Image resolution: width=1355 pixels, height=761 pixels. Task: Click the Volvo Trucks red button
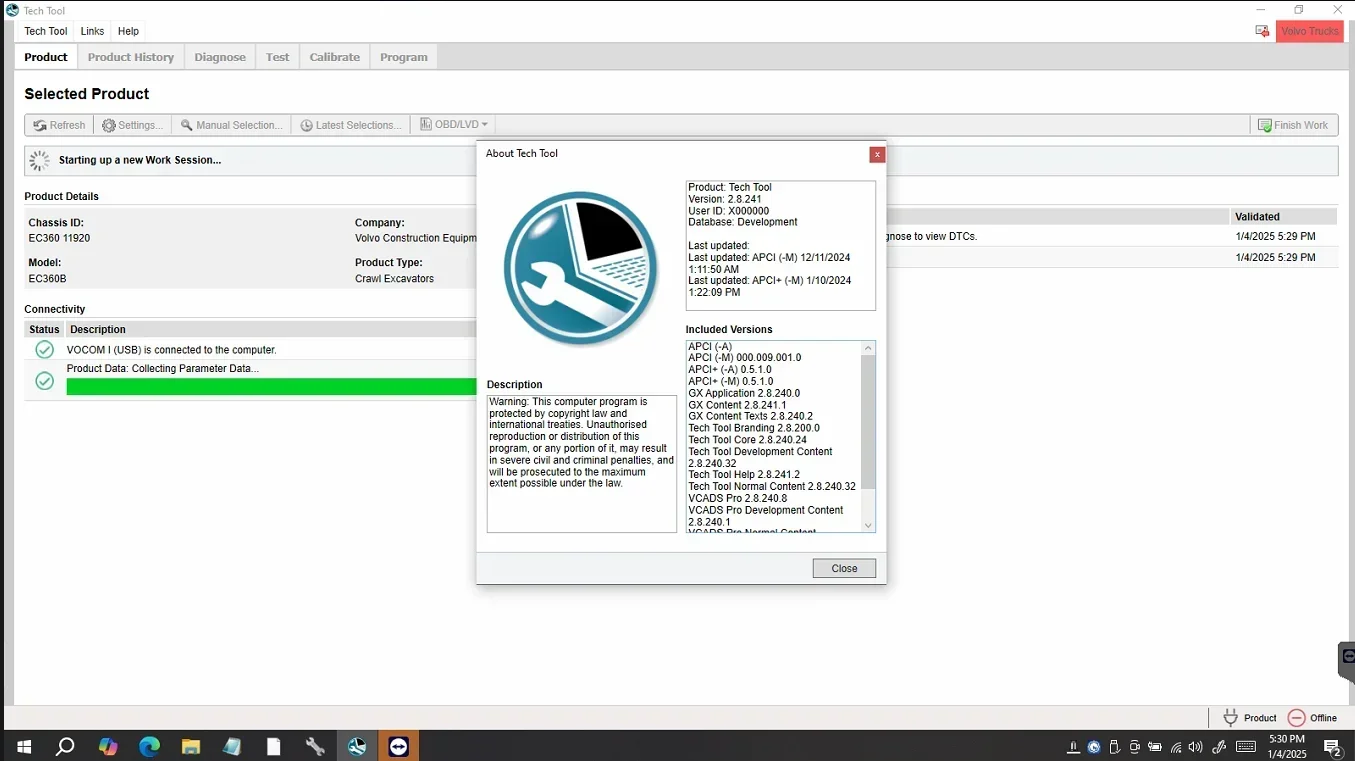pyautogui.click(x=1309, y=31)
